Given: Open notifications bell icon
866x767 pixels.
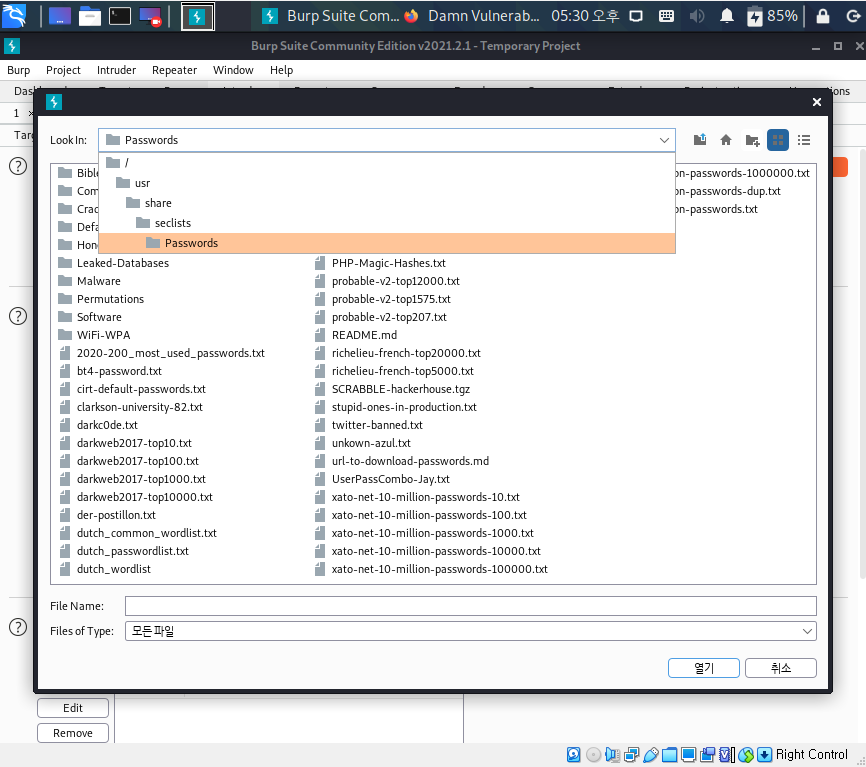Looking at the screenshot, I should click(727, 16).
